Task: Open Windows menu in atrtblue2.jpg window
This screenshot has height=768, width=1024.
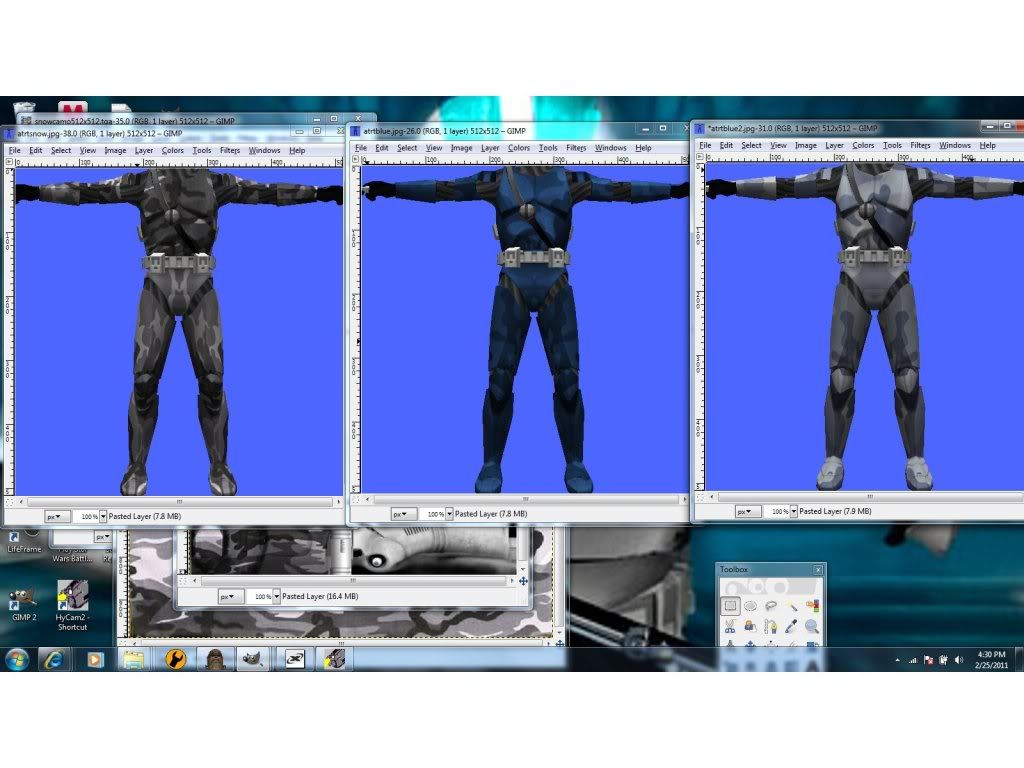Action: point(955,145)
